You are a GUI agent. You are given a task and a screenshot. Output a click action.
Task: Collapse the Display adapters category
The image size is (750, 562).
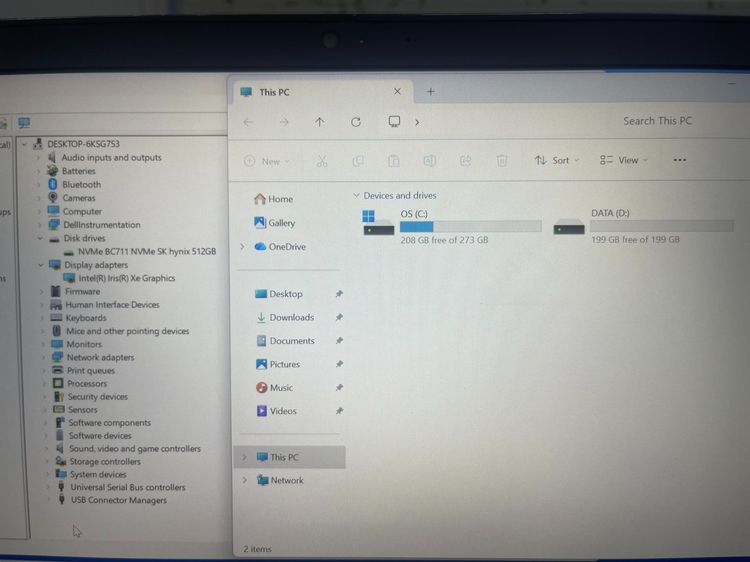[41, 264]
